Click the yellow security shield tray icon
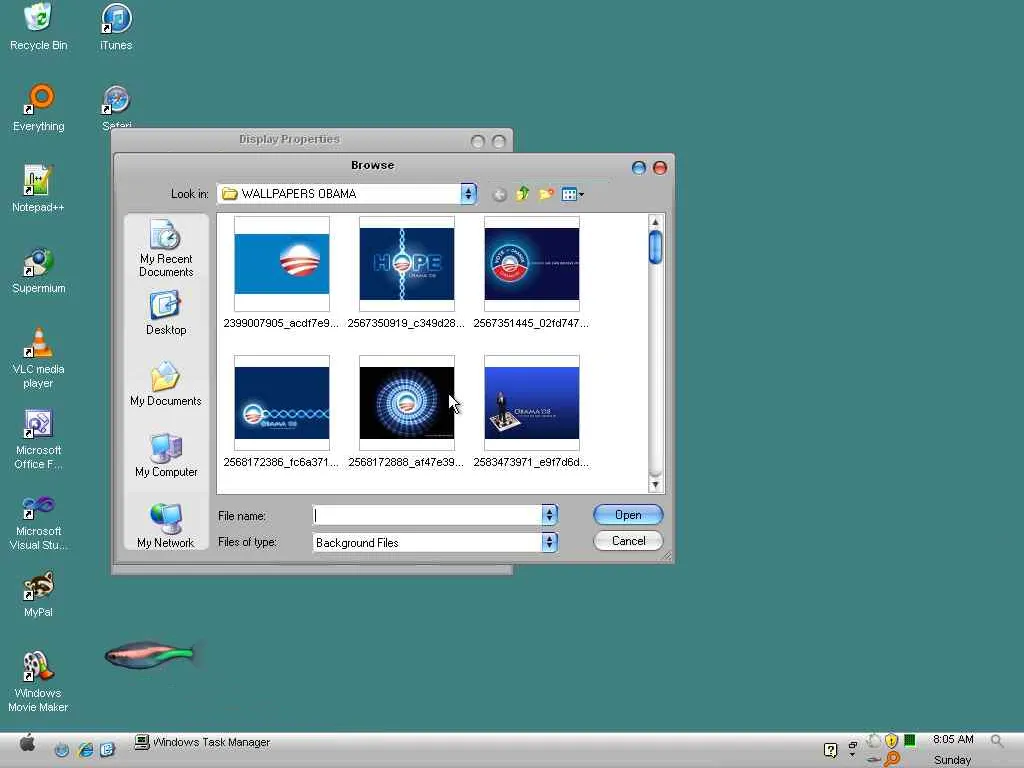This screenshot has height=768, width=1024. pos(891,741)
